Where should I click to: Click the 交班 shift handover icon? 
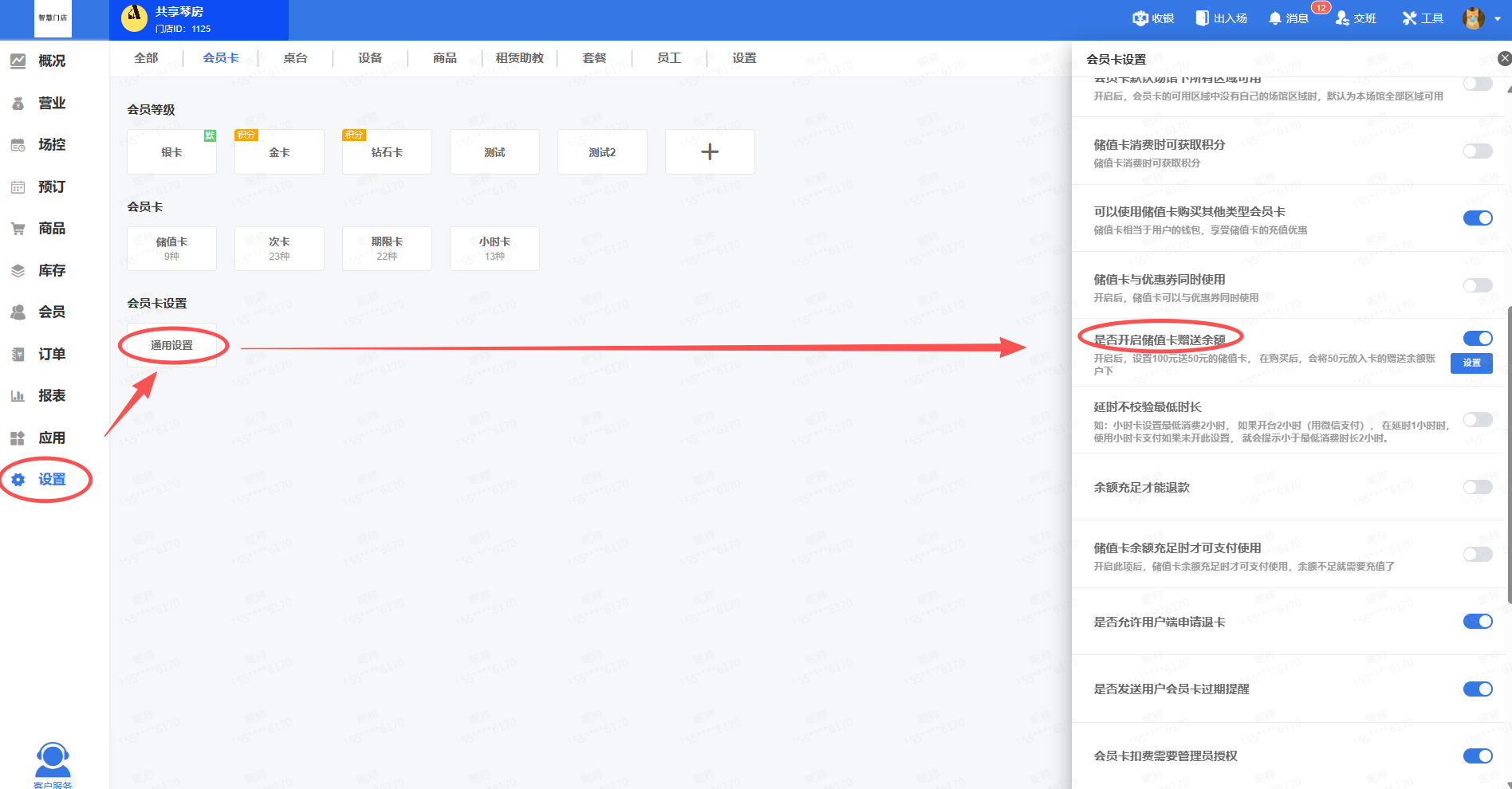pyautogui.click(x=1342, y=18)
